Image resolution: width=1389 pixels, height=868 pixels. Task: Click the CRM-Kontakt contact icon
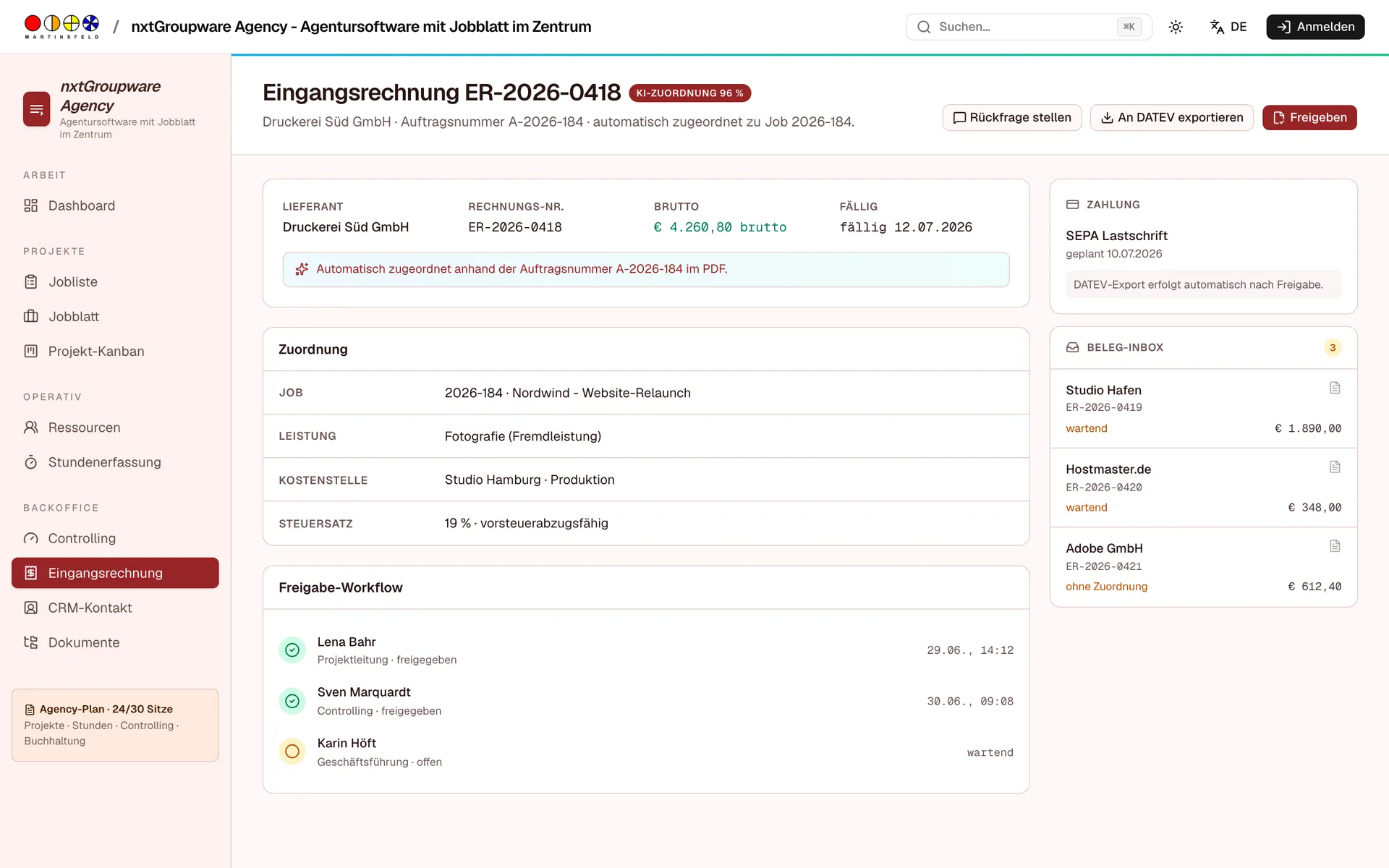tap(30, 608)
